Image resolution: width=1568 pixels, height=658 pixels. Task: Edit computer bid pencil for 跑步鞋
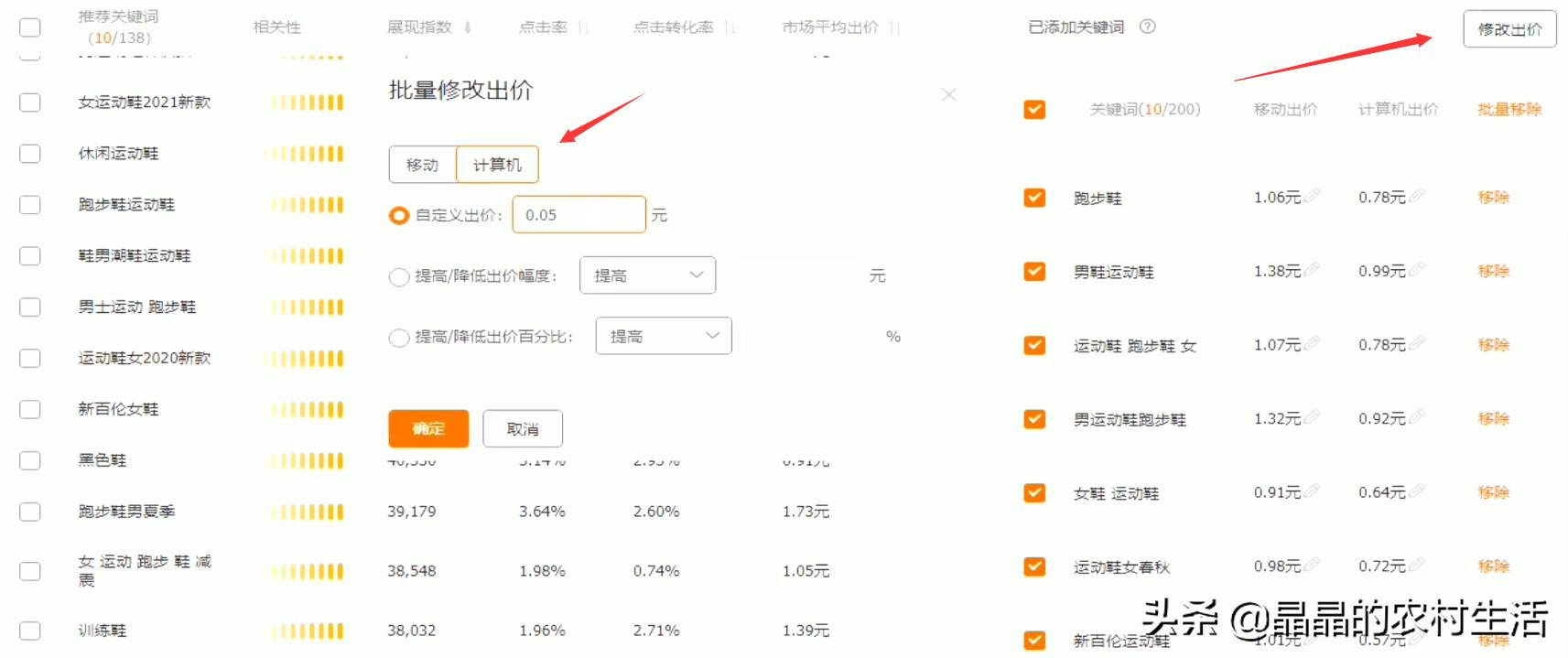pyautogui.click(x=1417, y=196)
